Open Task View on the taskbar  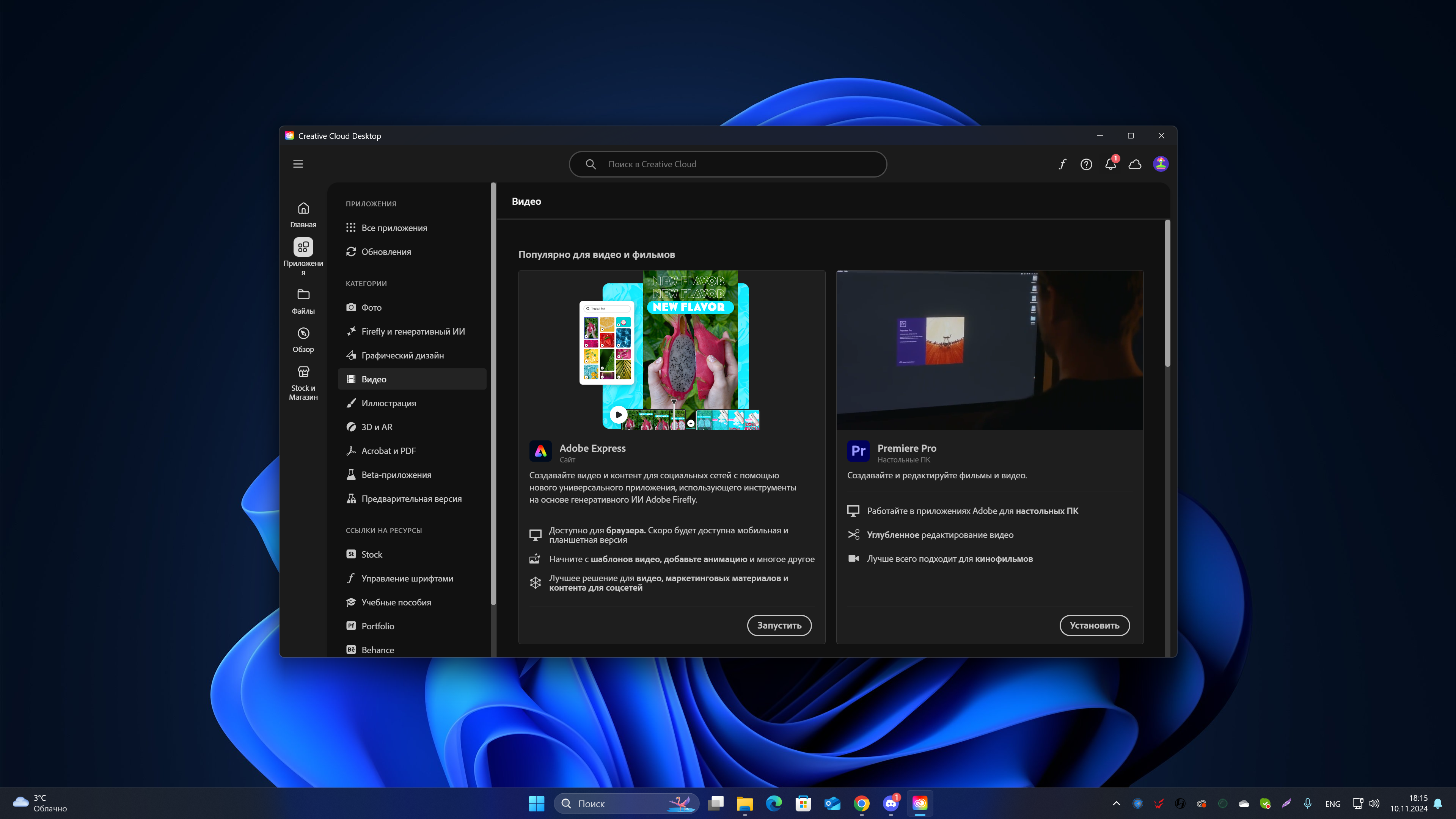(716, 803)
